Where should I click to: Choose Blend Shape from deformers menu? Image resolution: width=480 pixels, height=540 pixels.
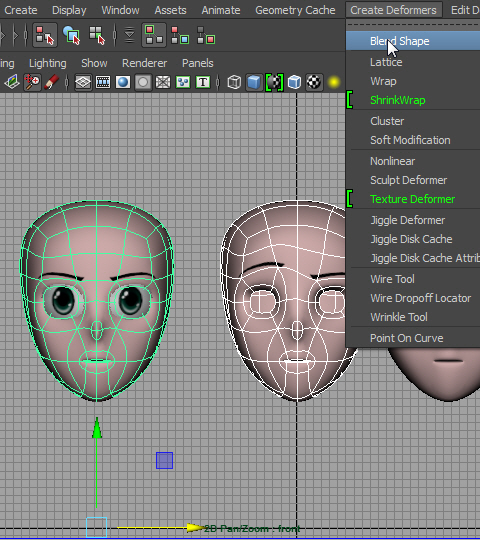click(413, 41)
